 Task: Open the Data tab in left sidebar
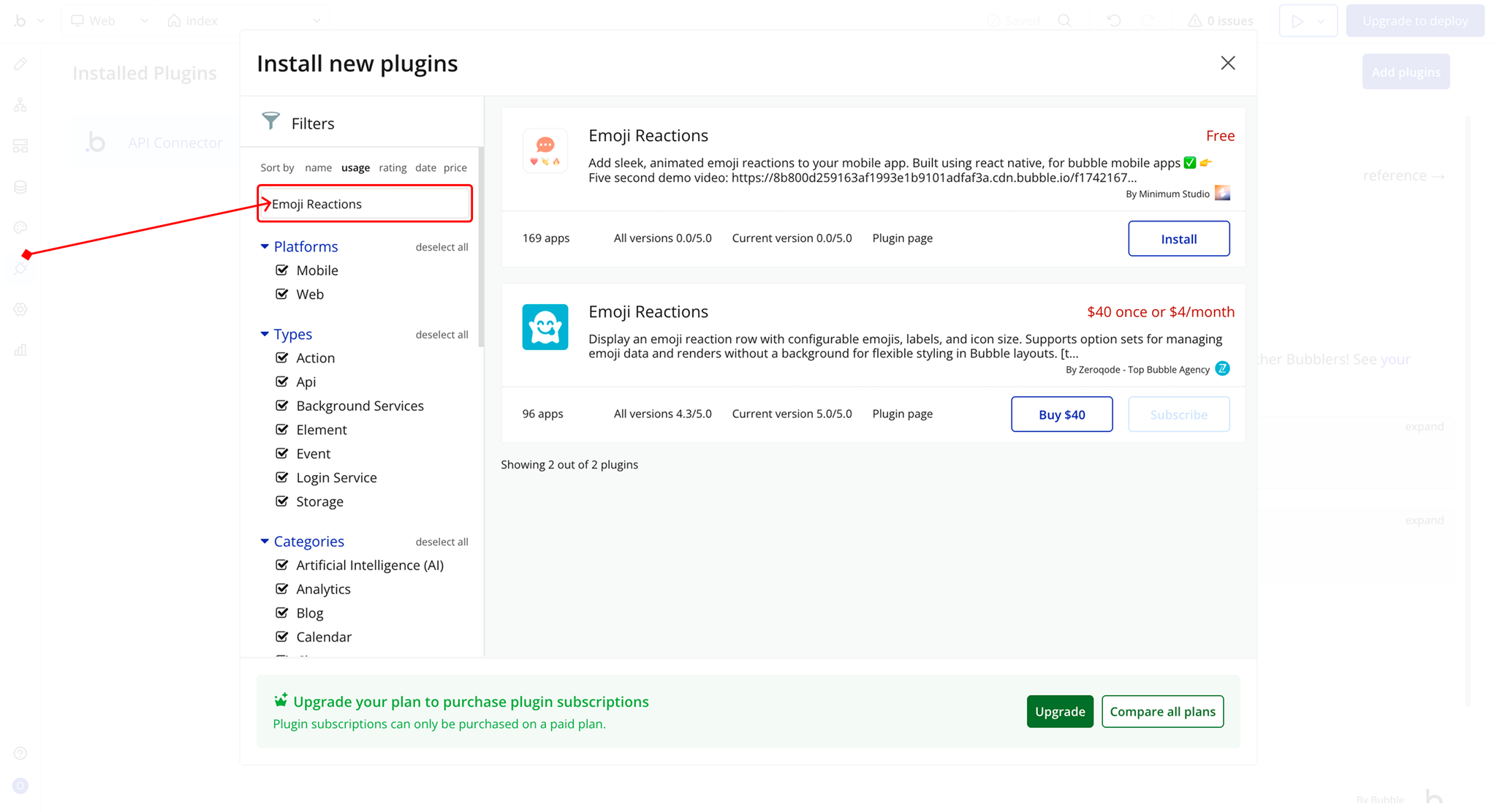pyautogui.click(x=20, y=186)
